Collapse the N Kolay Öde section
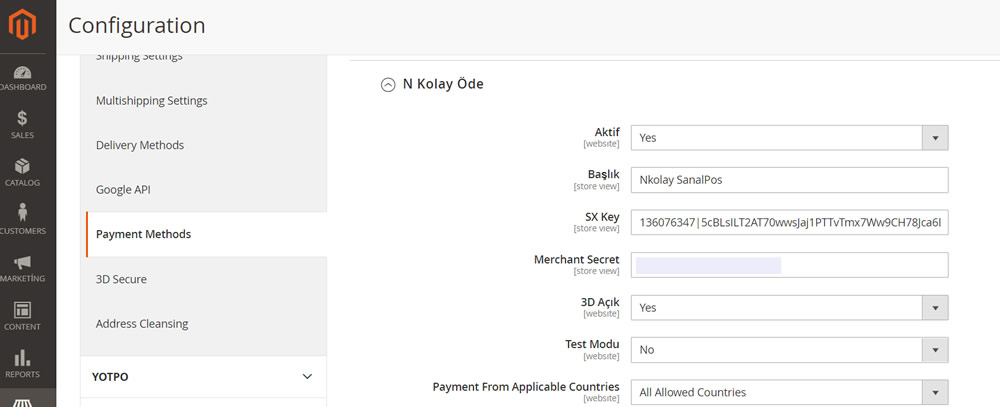The width and height of the screenshot is (1000, 407). click(388, 85)
